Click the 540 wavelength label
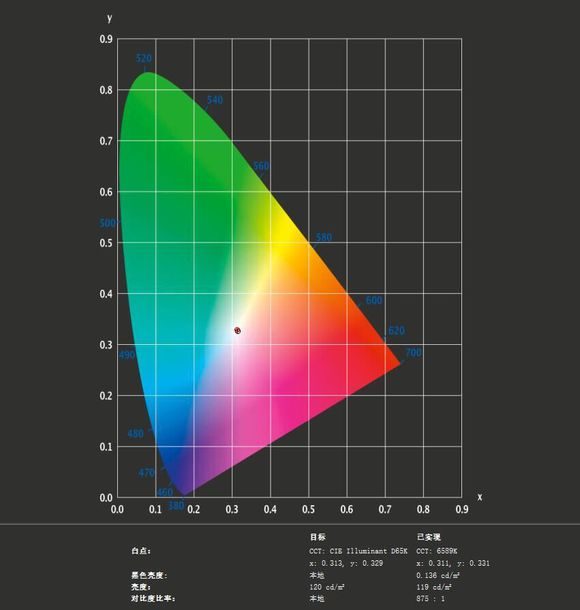The width and height of the screenshot is (580, 610). (215, 100)
